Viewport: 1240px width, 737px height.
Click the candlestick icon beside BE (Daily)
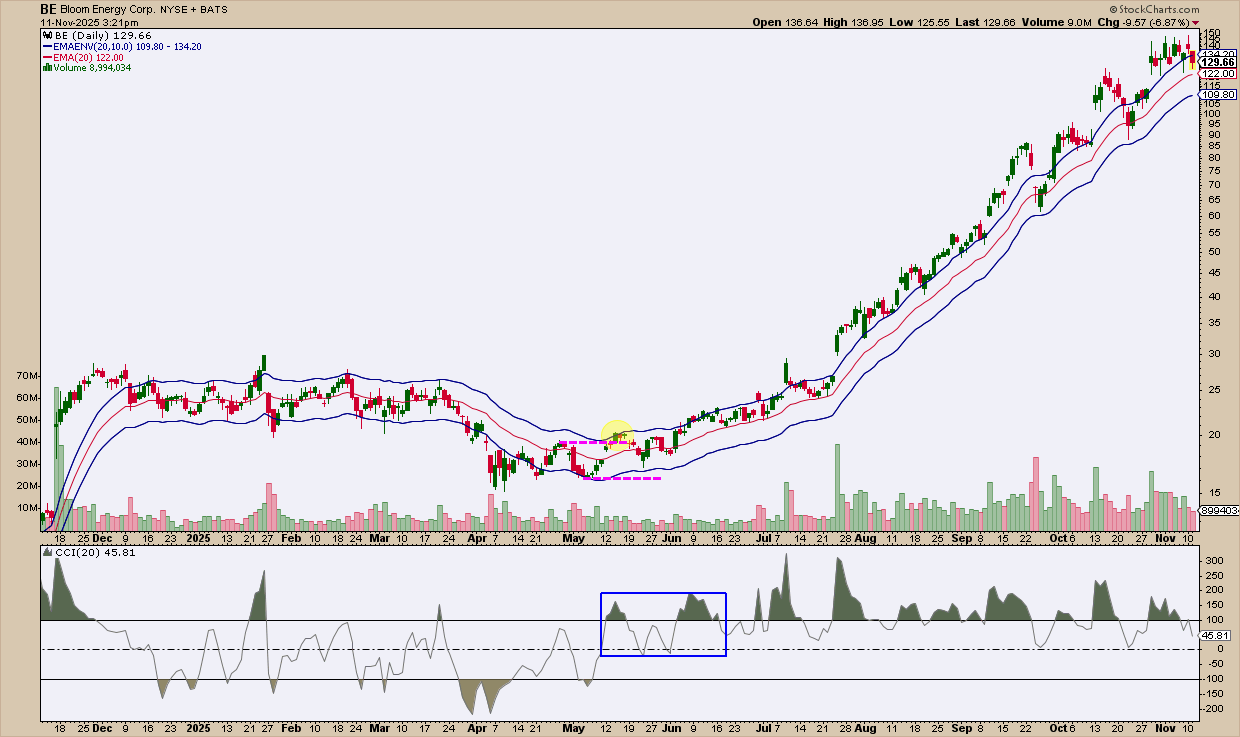(x=45, y=35)
